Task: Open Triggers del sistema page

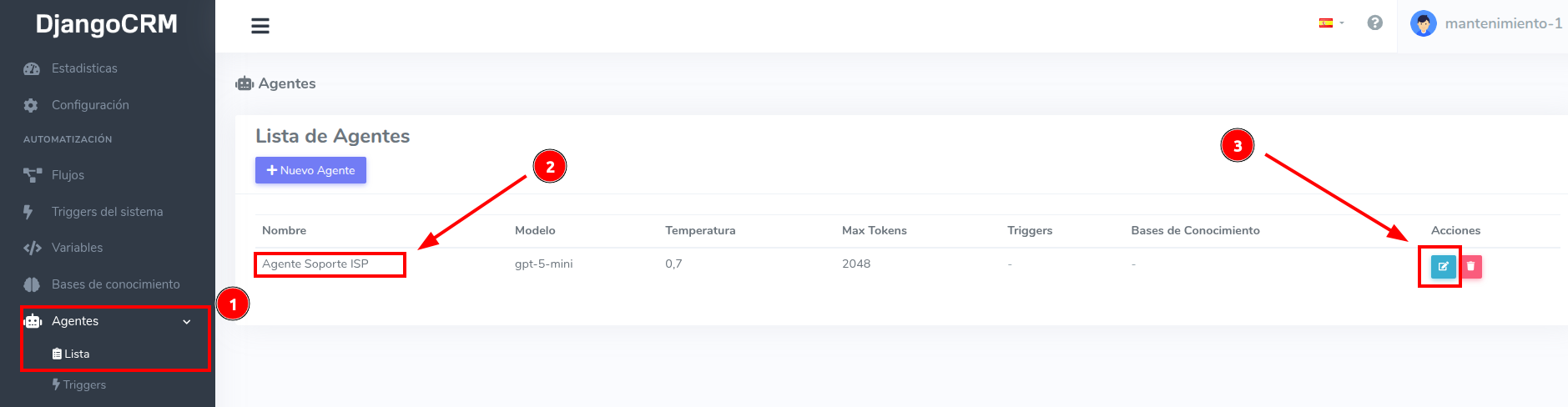Action: tap(107, 212)
